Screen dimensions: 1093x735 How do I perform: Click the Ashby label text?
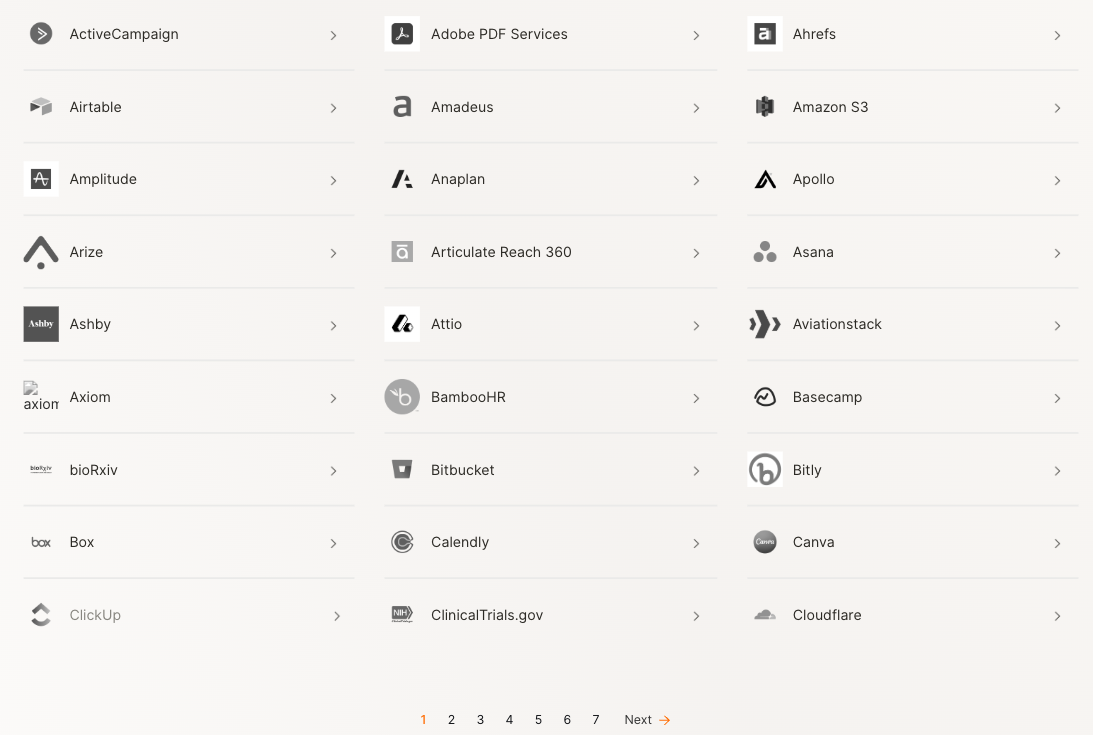(x=90, y=324)
